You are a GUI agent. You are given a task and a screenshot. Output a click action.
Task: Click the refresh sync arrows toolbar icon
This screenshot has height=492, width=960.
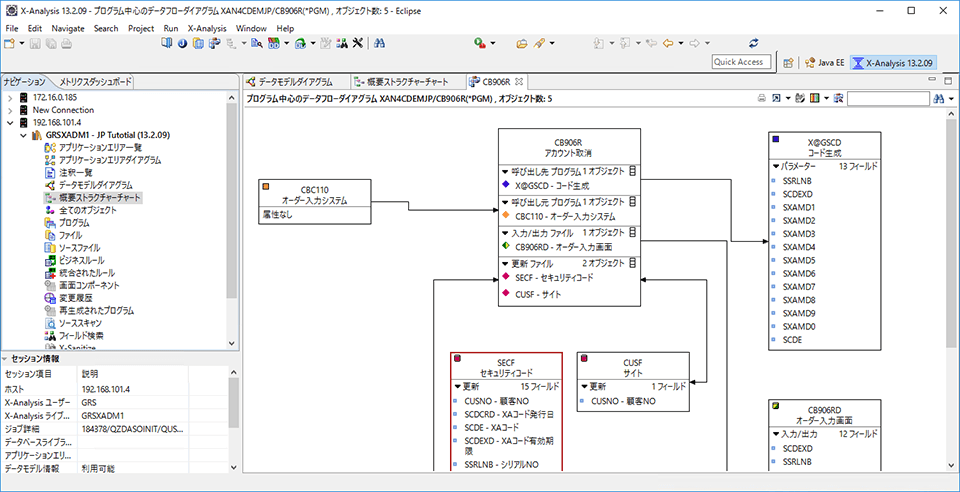[754, 43]
